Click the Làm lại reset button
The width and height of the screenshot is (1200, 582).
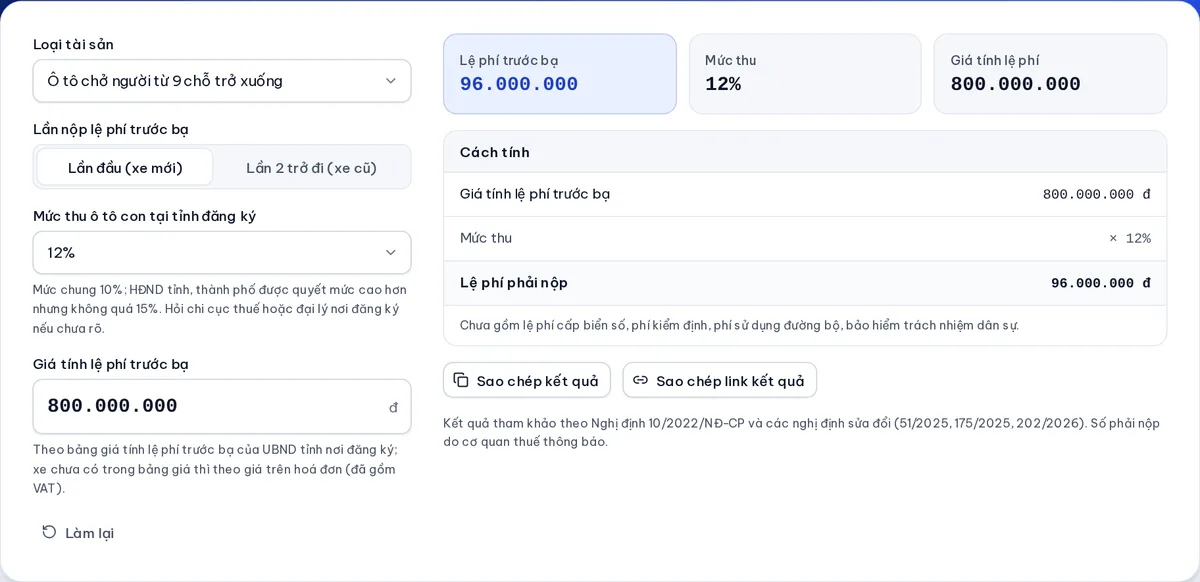point(78,533)
